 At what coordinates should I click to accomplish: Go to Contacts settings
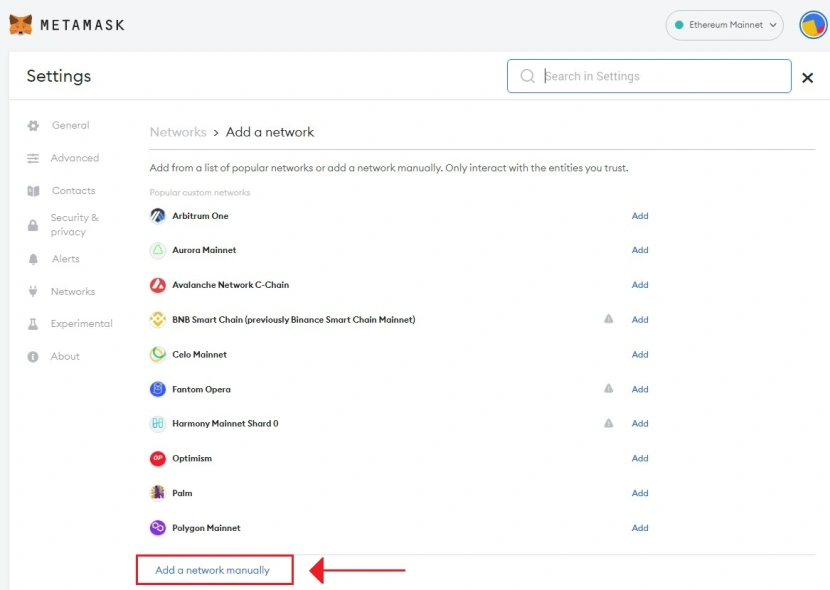coord(74,190)
